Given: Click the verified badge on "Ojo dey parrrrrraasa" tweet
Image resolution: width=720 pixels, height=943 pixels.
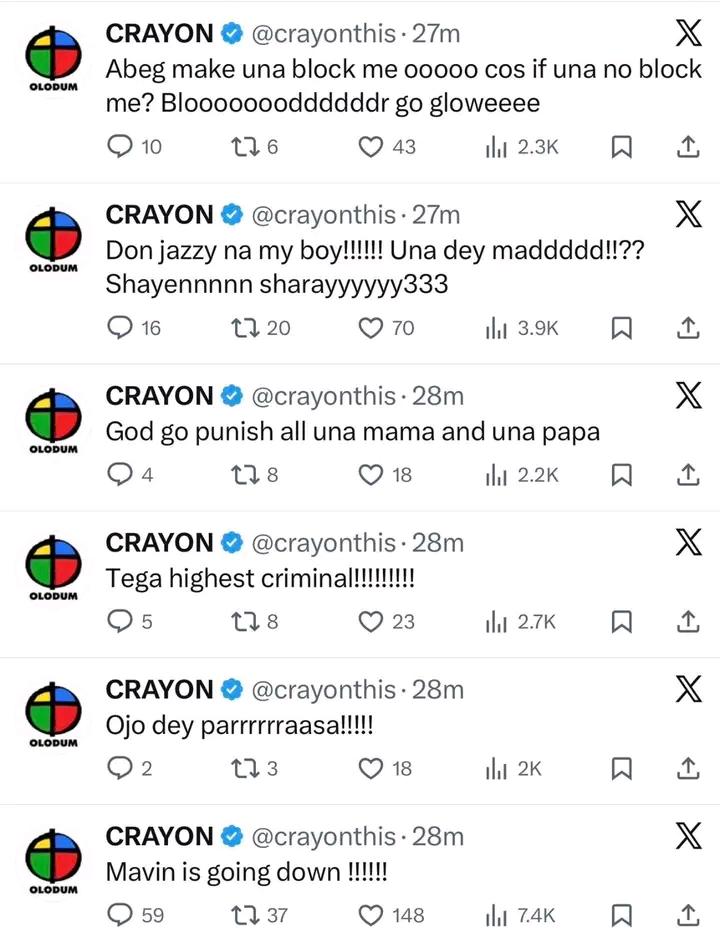Looking at the screenshot, I should click(x=230, y=690).
